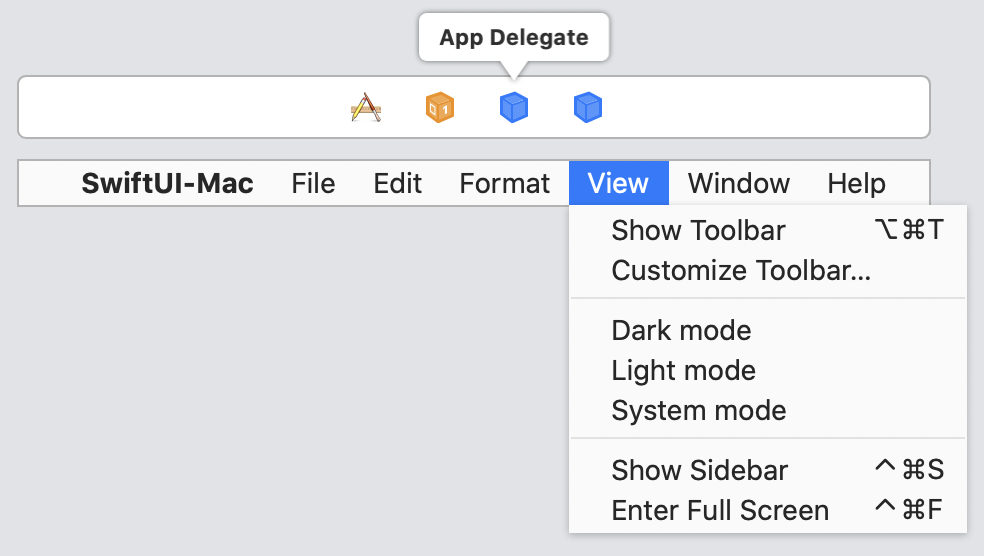Click the Application icon in the scene dock

pos(367,107)
